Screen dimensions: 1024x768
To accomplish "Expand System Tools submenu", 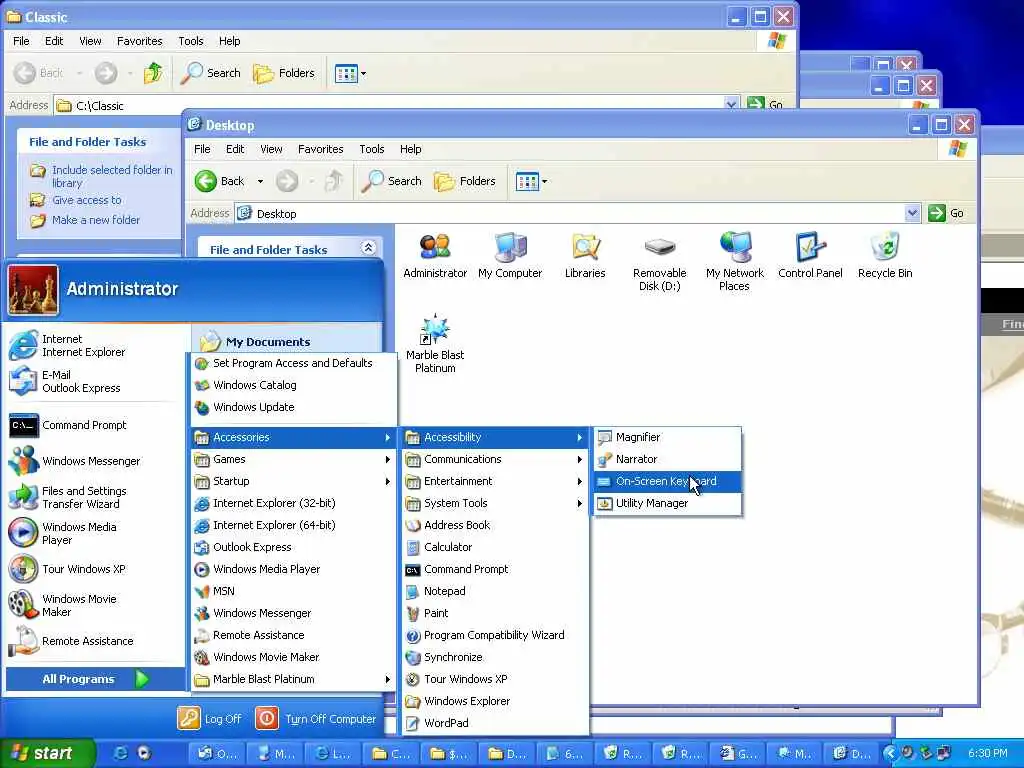I will pyautogui.click(x=494, y=504).
